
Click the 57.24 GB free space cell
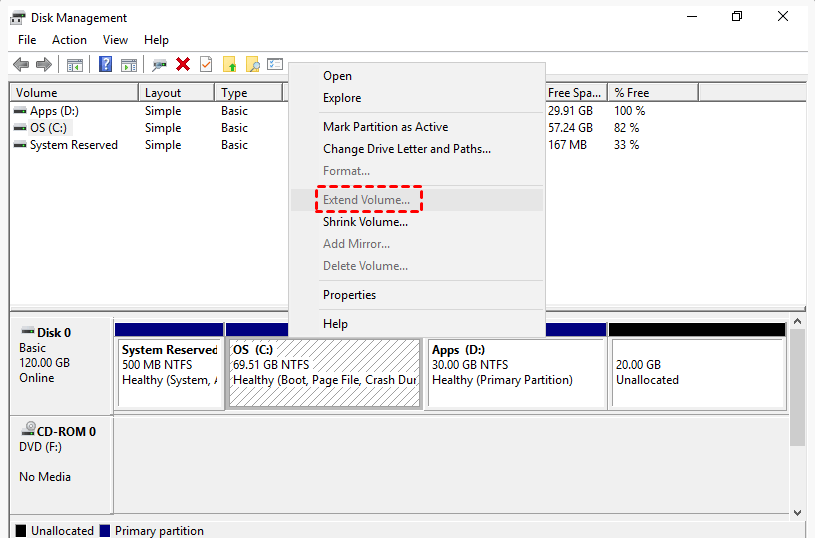[570, 128]
